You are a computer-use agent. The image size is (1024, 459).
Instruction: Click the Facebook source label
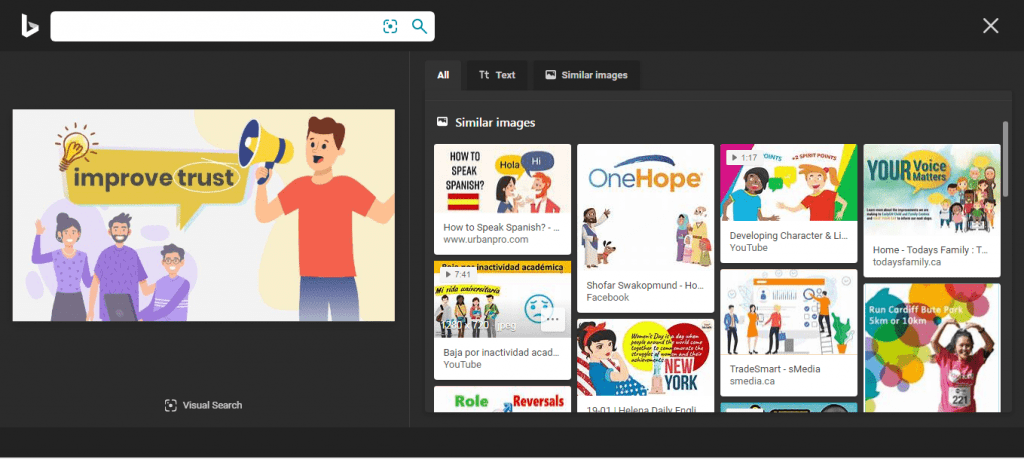pyautogui.click(x=607, y=297)
